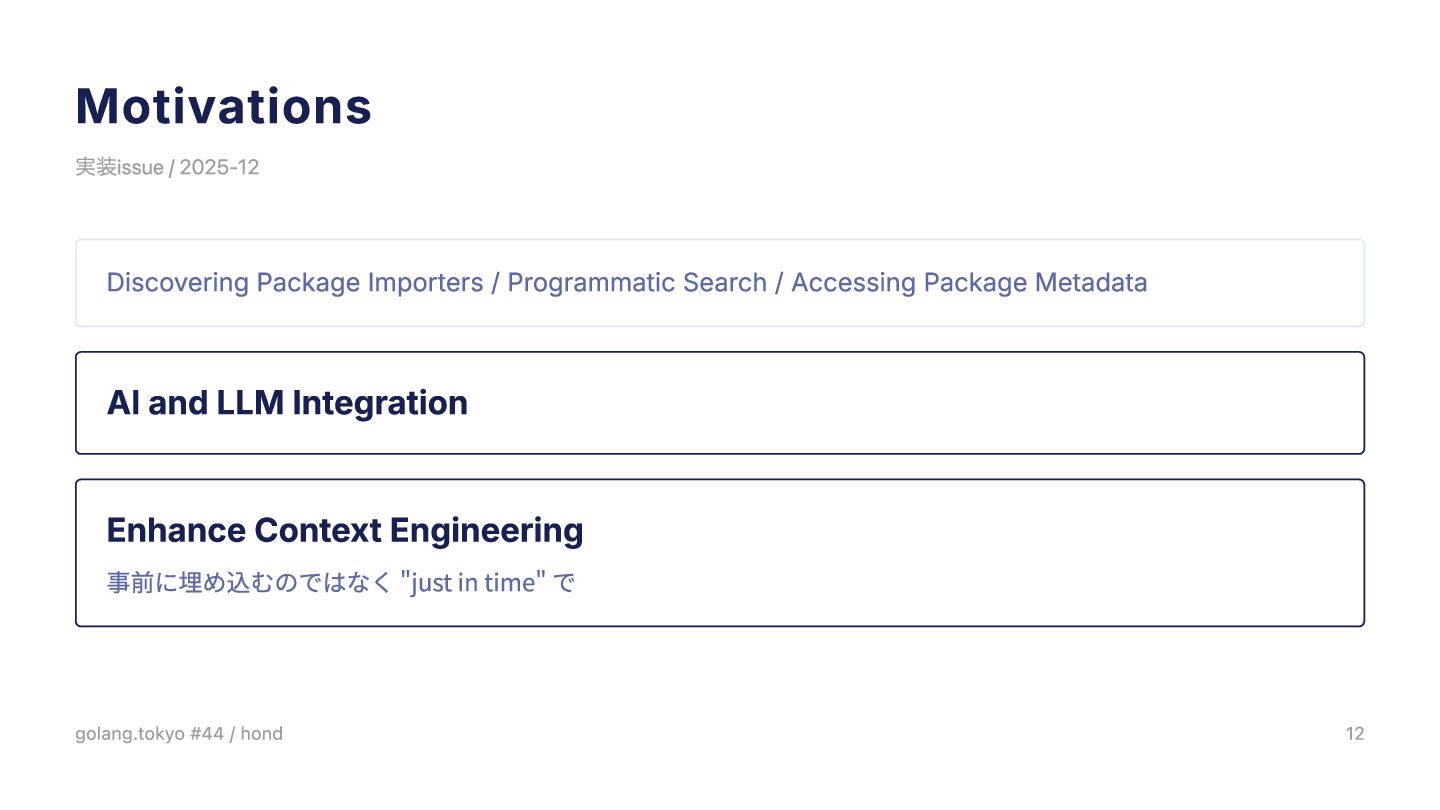Click the slash before Accessing Package Metadata
The height and width of the screenshot is (810, 1440).
pos(779,283)
